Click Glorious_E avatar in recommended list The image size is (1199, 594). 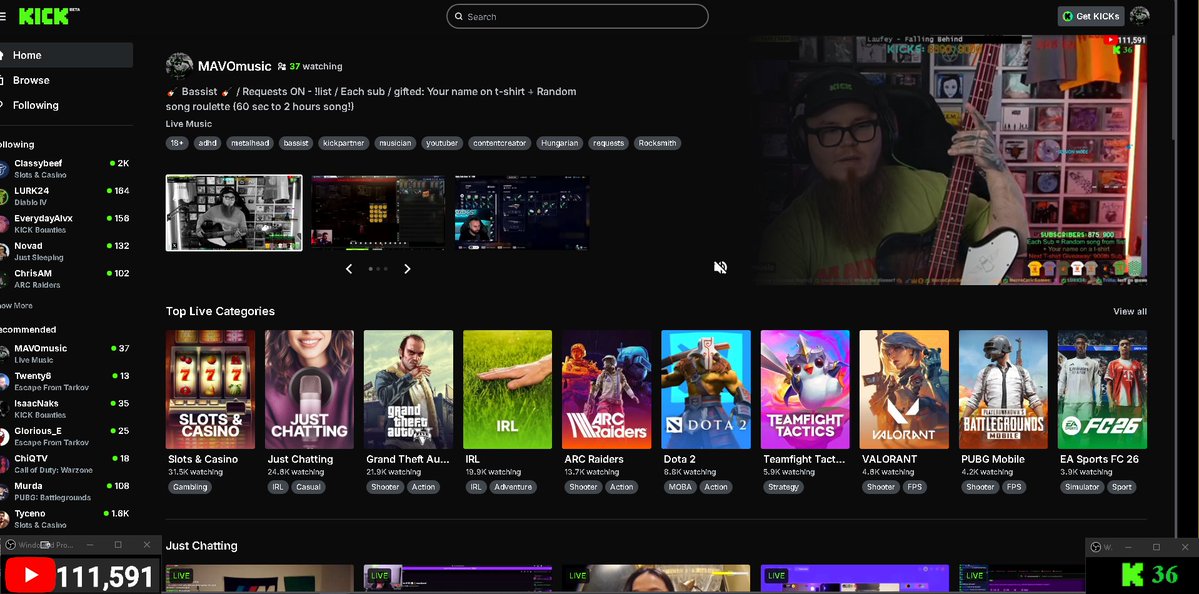tap(3, 437)
